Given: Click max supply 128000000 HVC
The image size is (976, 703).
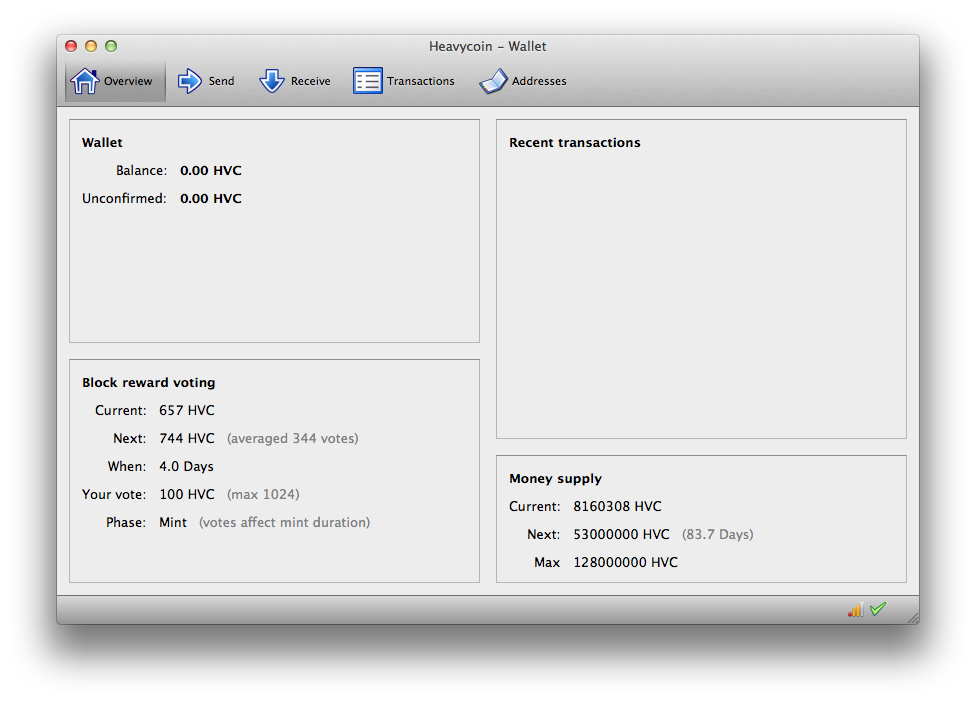Looking at the screenshot, I should [626, 562].
